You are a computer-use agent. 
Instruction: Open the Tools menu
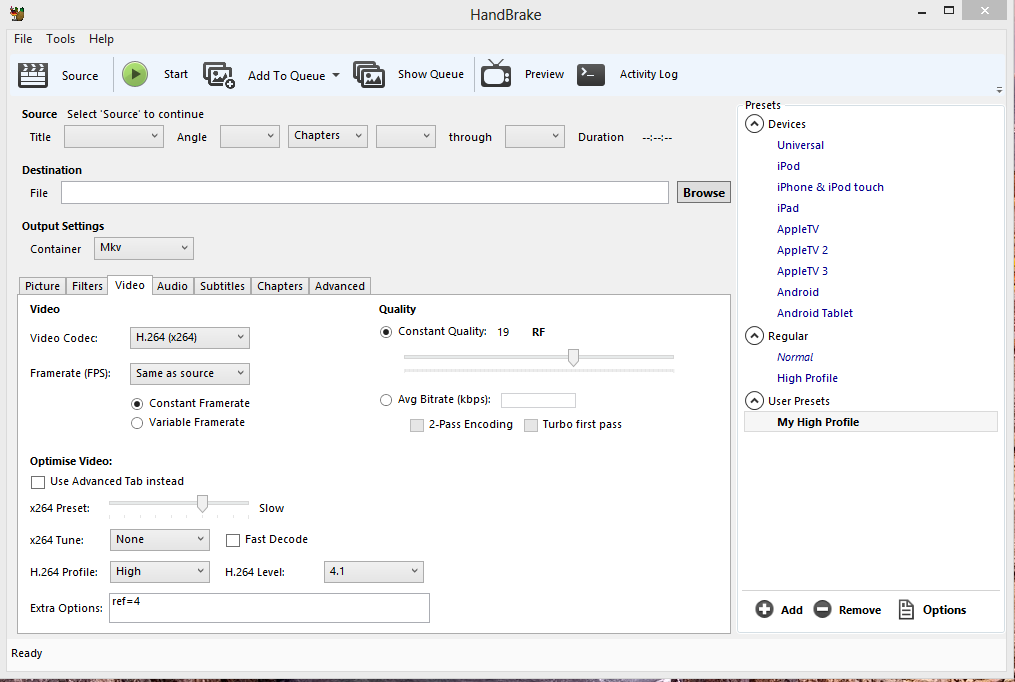(60, 39)
